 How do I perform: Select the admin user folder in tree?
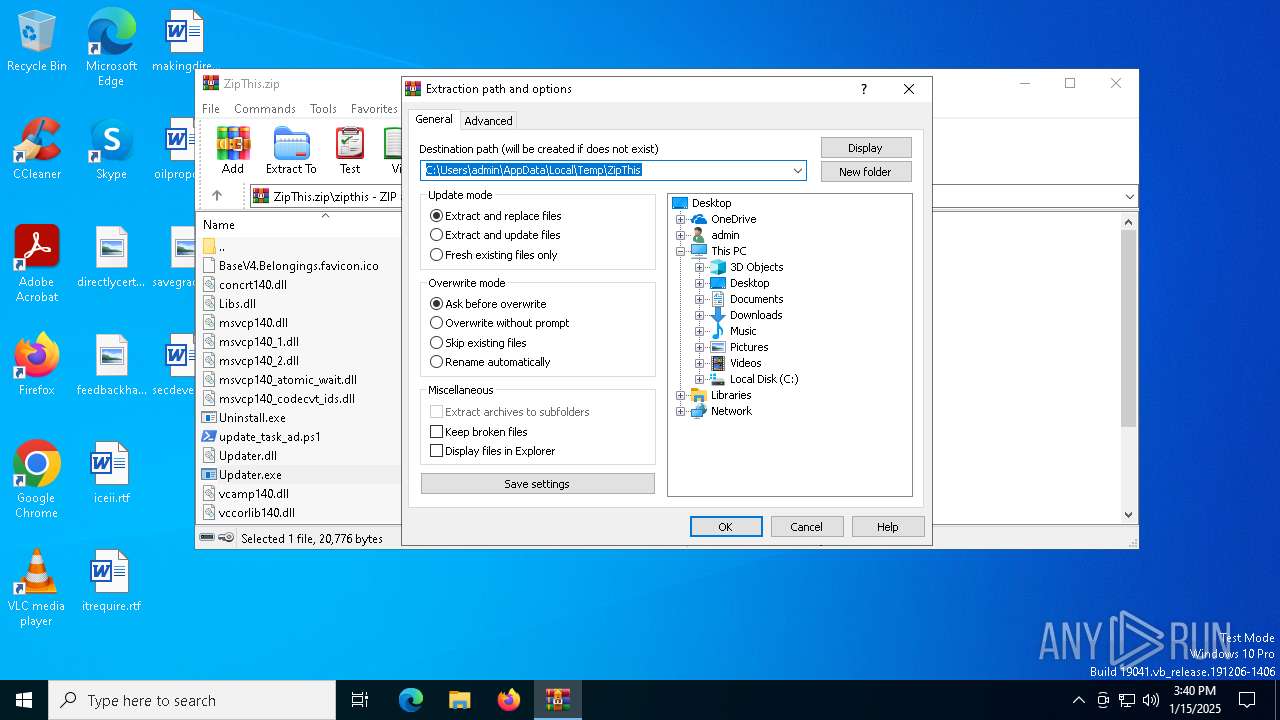(x=725, y=235)
